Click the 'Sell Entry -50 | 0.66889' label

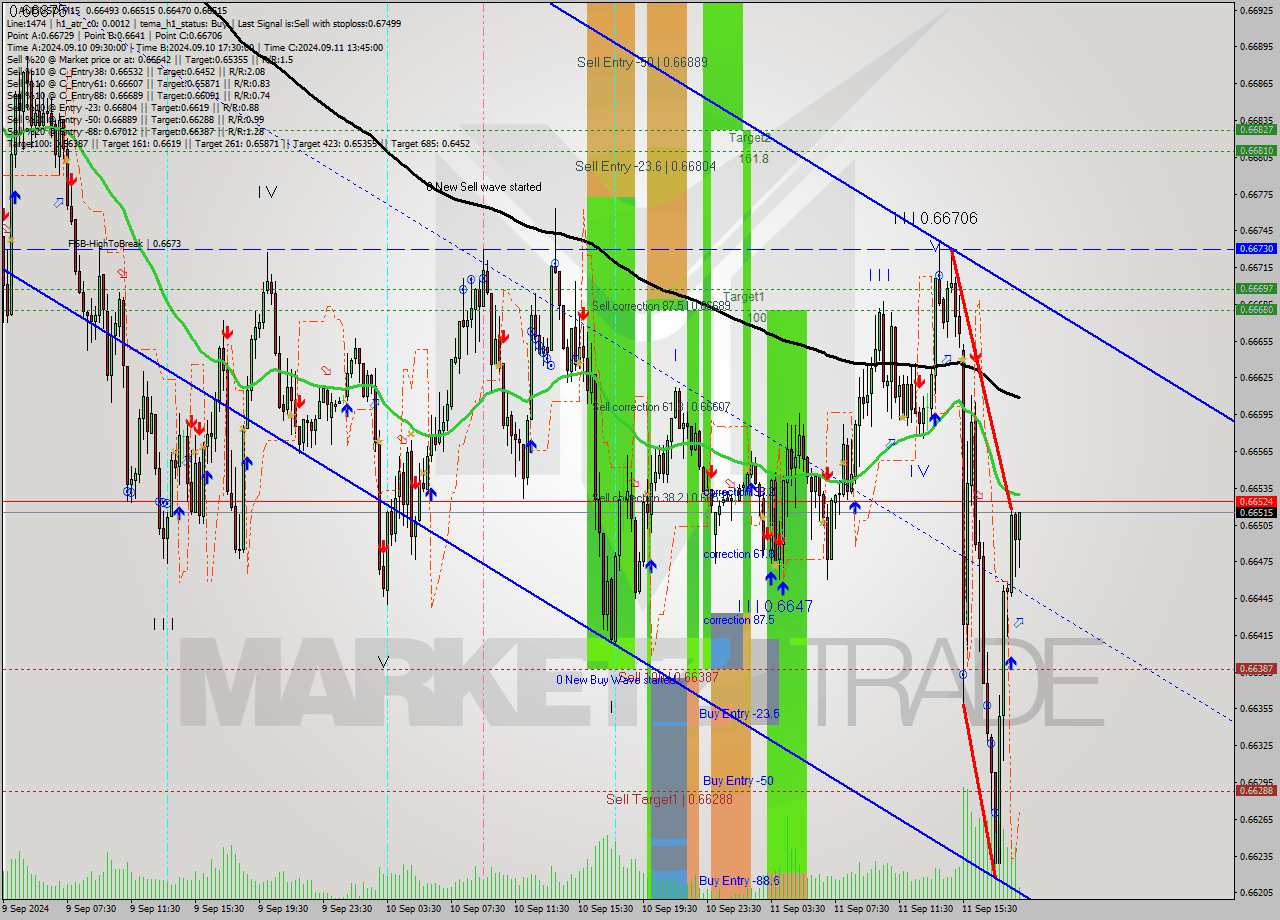642,62
